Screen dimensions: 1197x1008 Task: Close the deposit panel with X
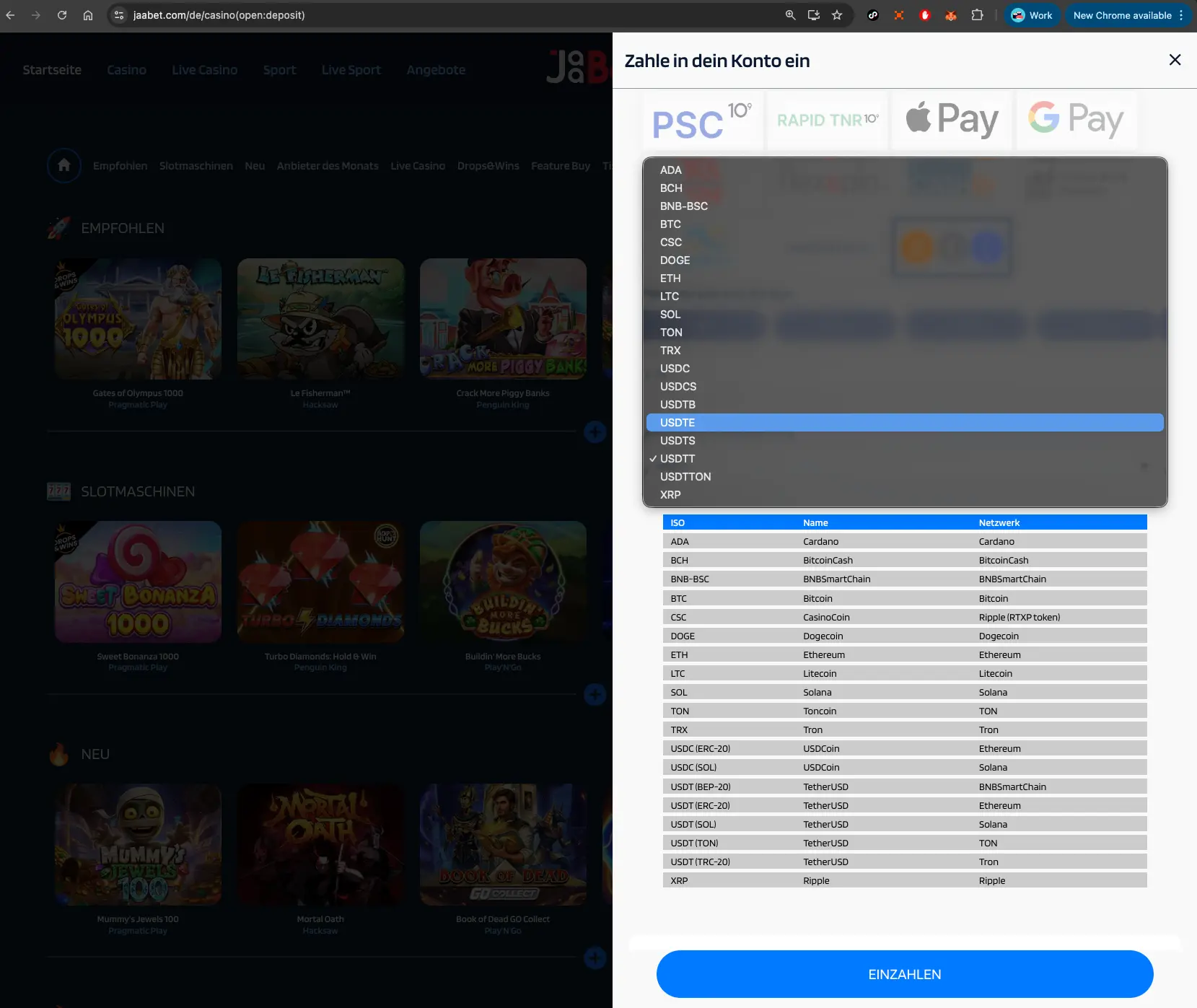(x=1175, y=60)
